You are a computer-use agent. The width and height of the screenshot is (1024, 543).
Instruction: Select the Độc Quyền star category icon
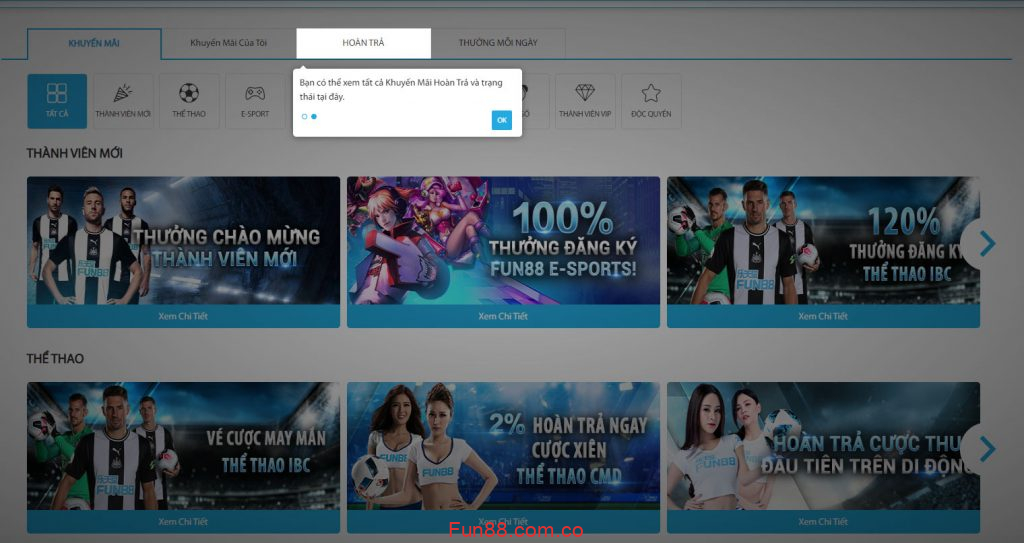pos(651,101)
